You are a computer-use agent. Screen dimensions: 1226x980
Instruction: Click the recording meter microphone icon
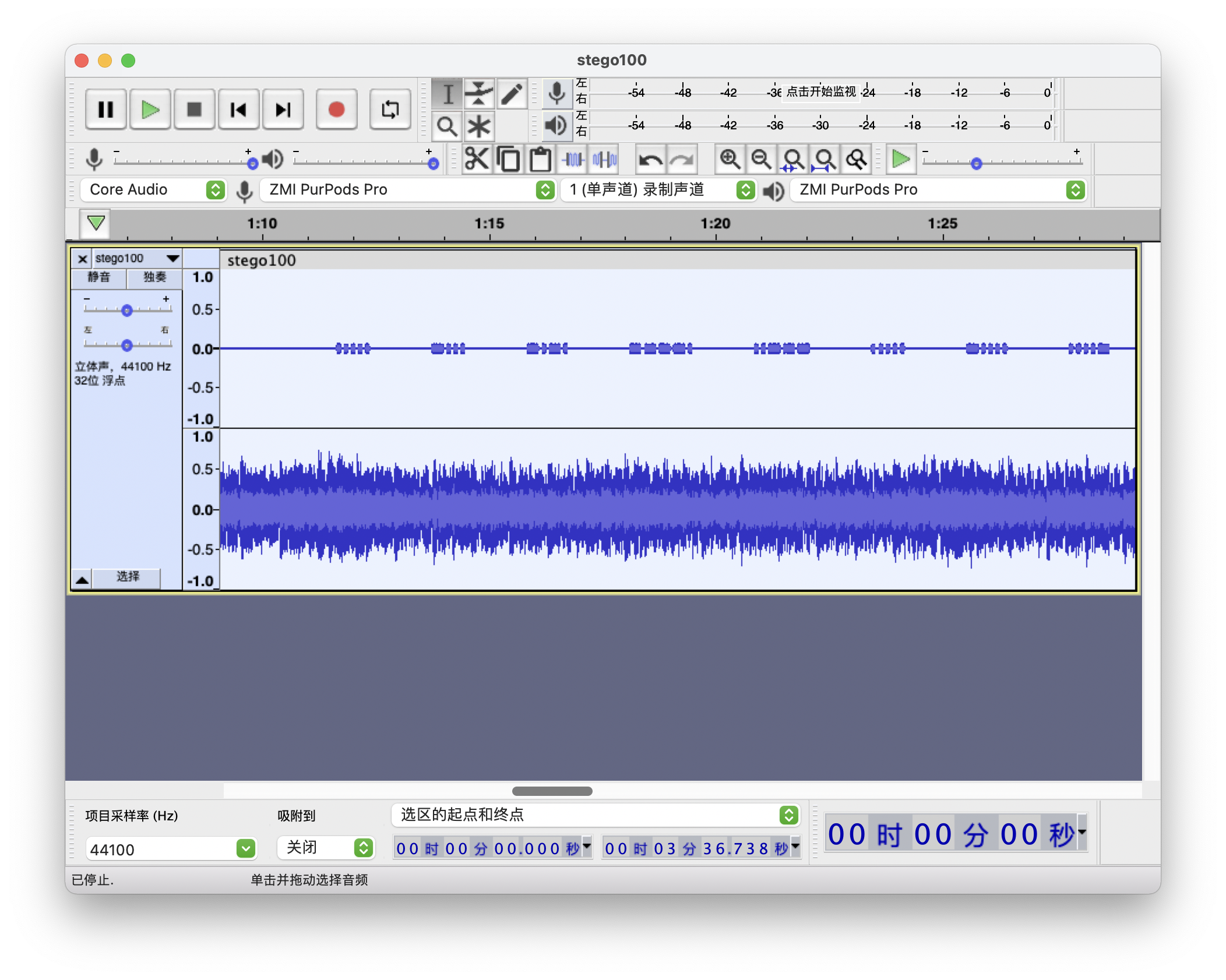point(556,93)
